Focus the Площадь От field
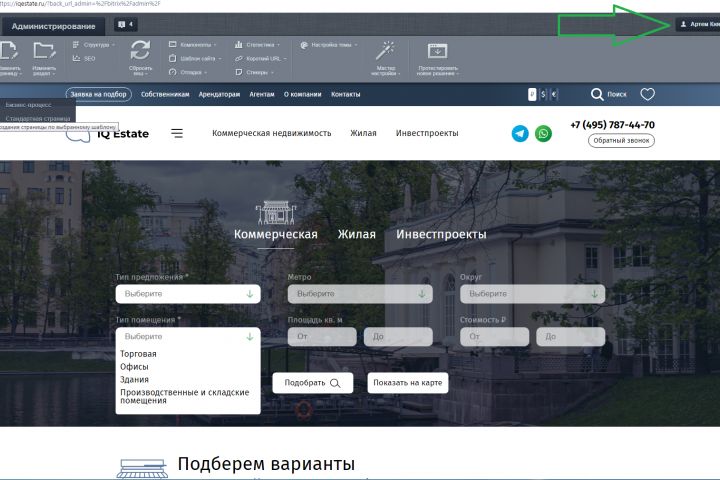 (x=322, y=337)
